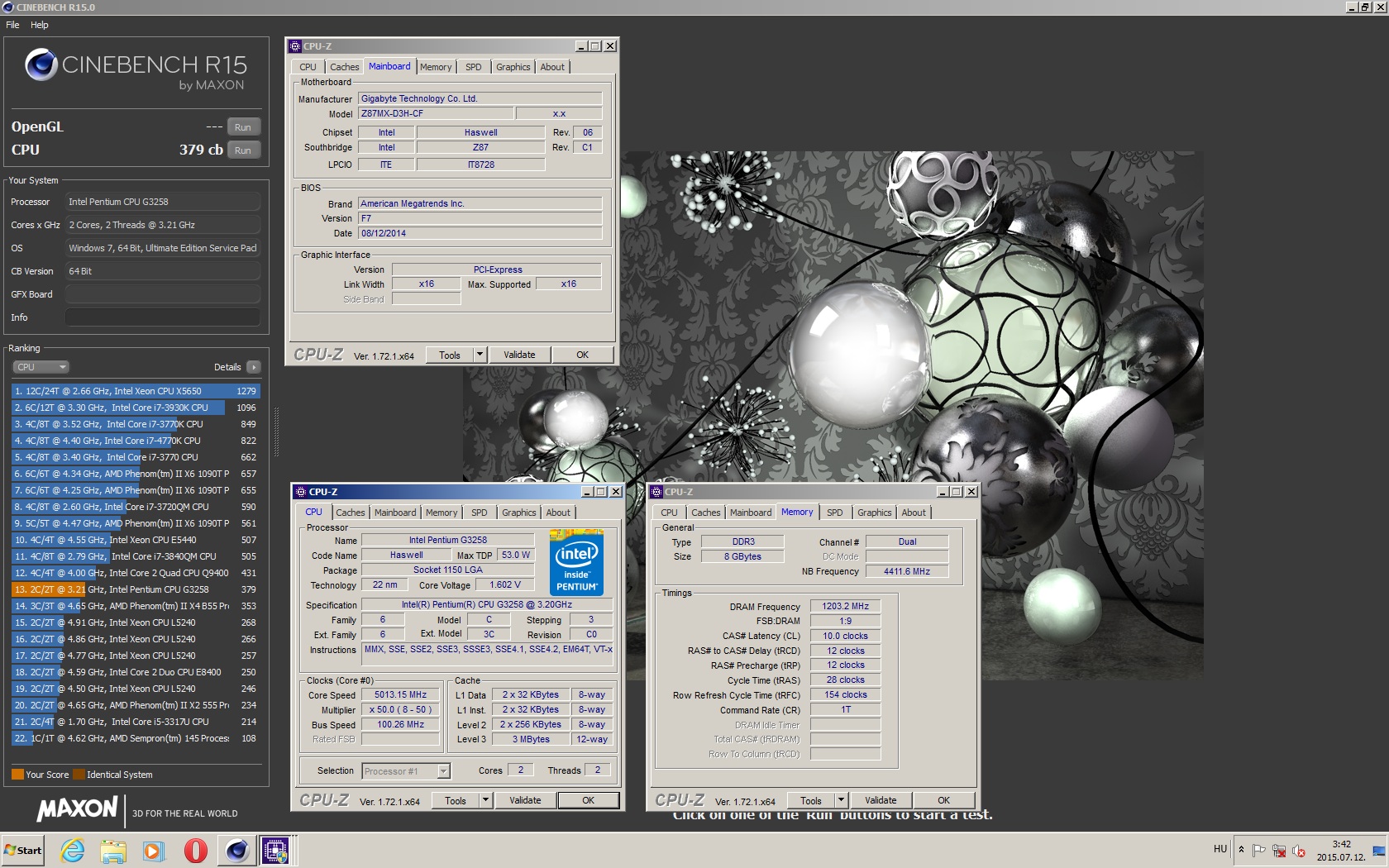Open the About tab in Mainboard window

552,67
